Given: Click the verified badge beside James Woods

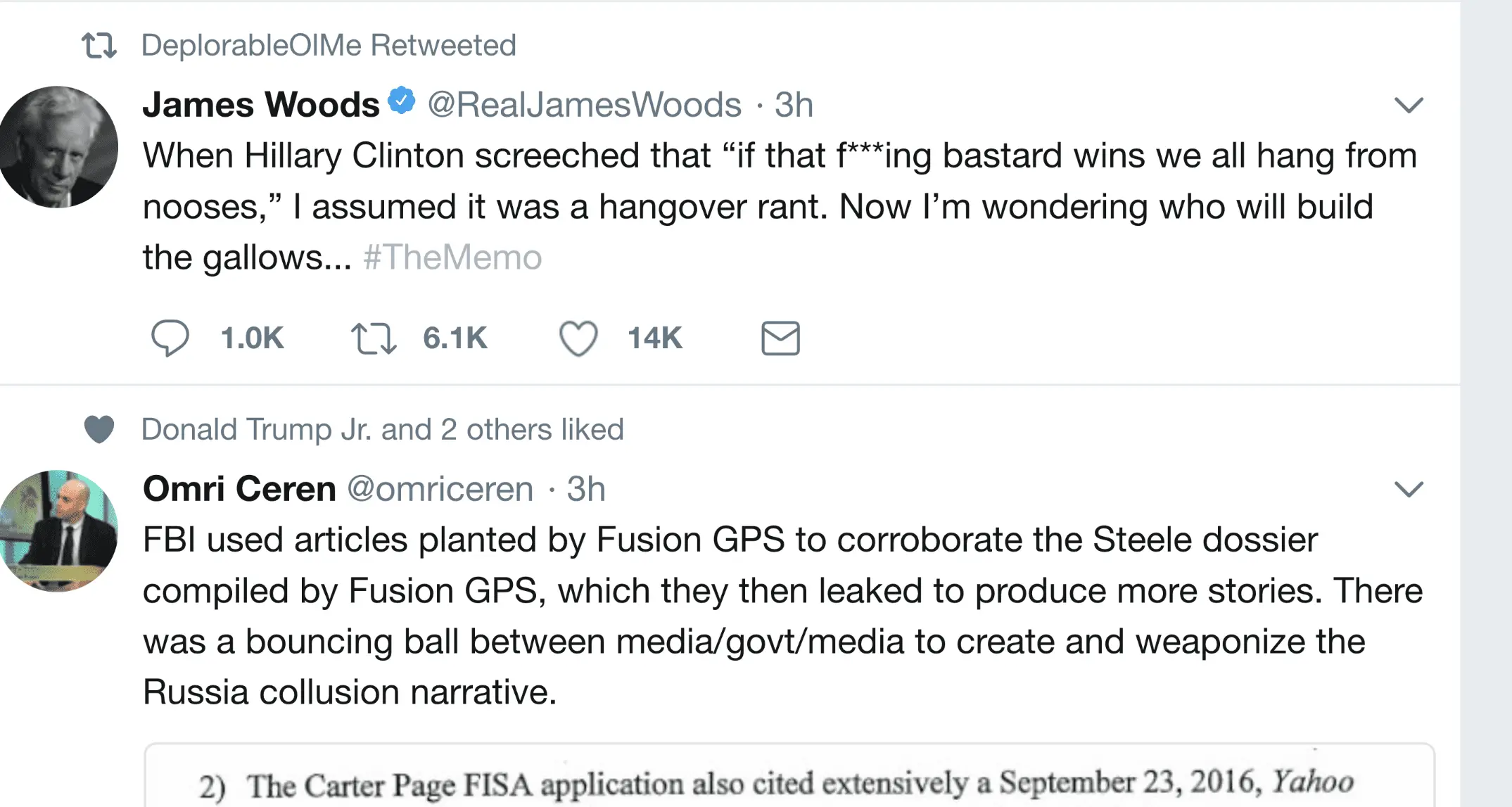Looking at the screenshot, I should (402, 101).
